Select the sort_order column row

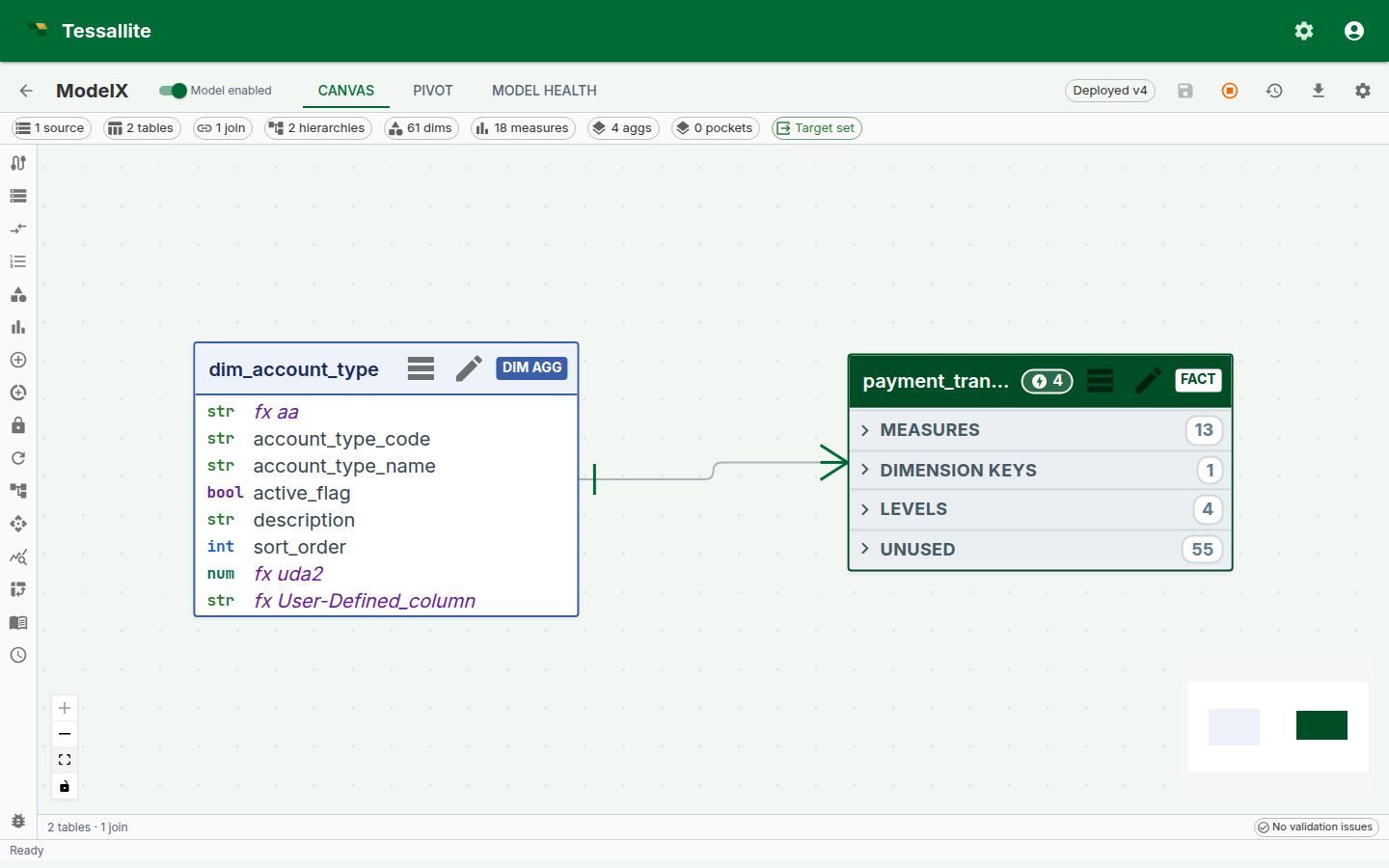click(386, 547)
